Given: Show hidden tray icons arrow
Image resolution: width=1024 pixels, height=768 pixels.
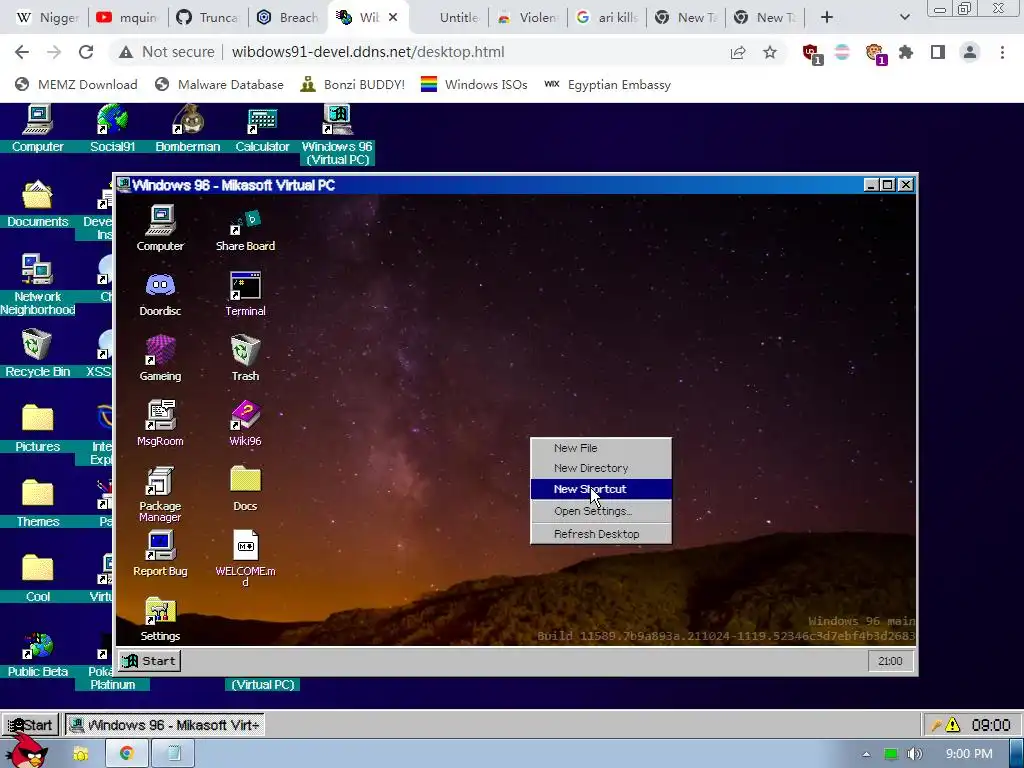Looking at the screenshot, I should click(x=866, y=754).
